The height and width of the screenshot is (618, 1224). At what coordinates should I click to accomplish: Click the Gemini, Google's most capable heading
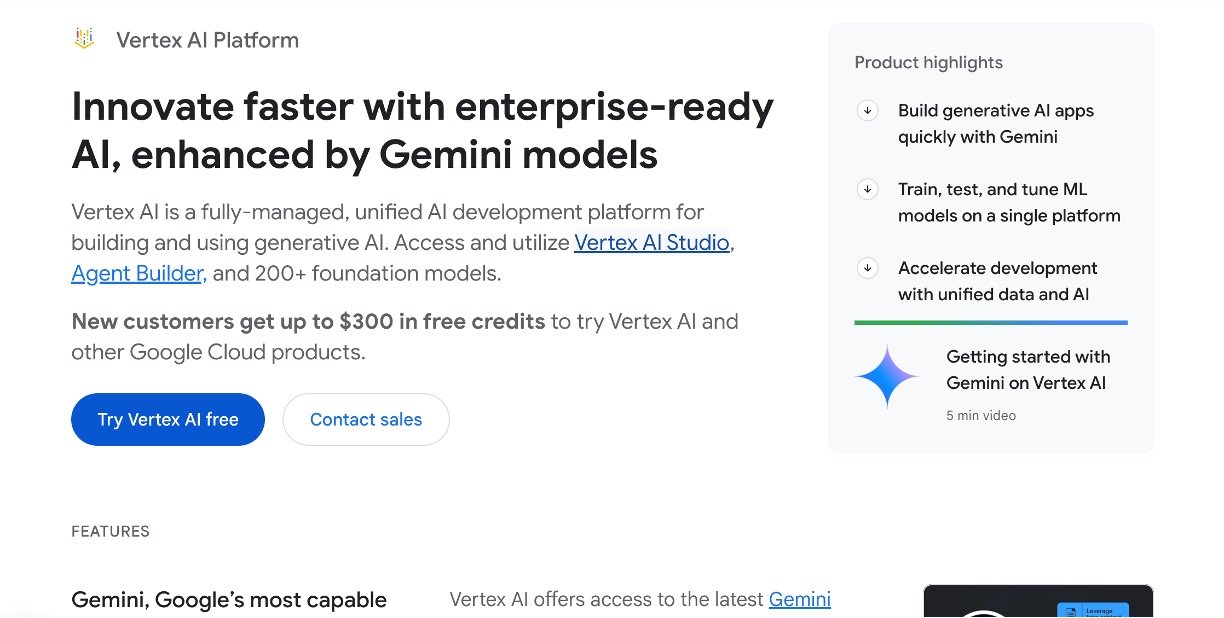pyautogui.click(x=229, y=600)
